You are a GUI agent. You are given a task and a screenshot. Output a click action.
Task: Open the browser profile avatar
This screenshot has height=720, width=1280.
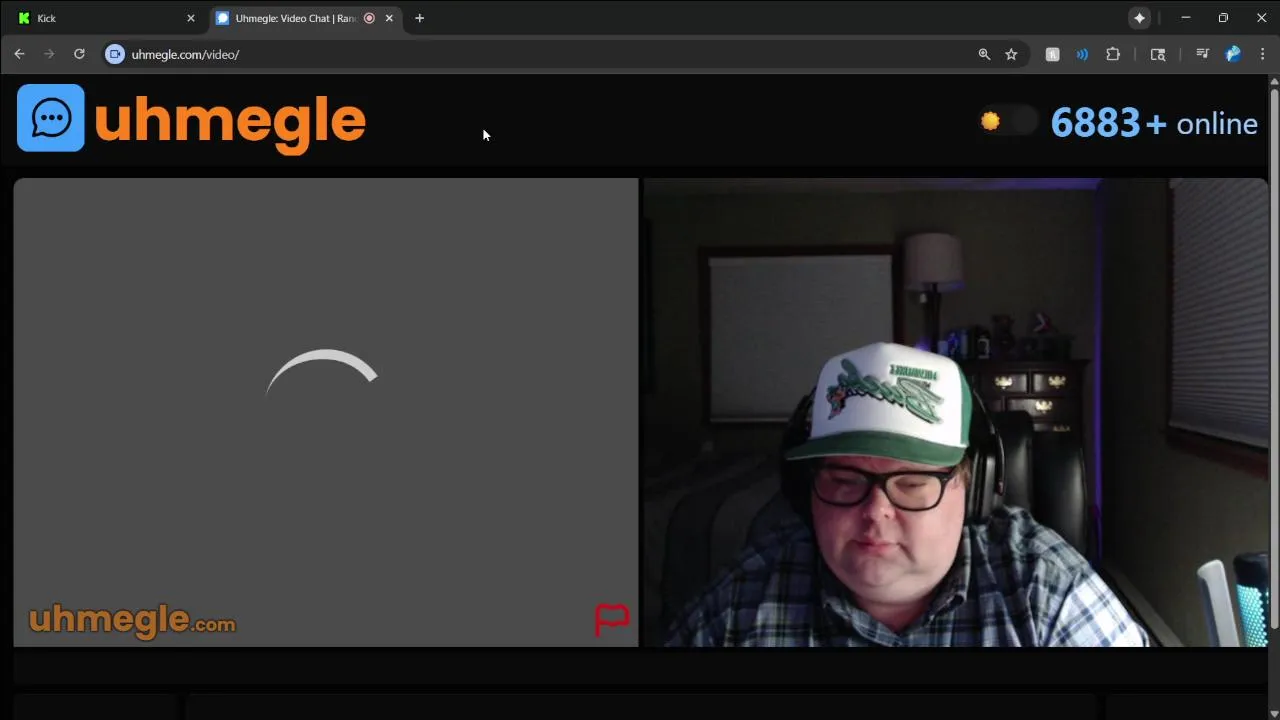(x=1233, y=54)
